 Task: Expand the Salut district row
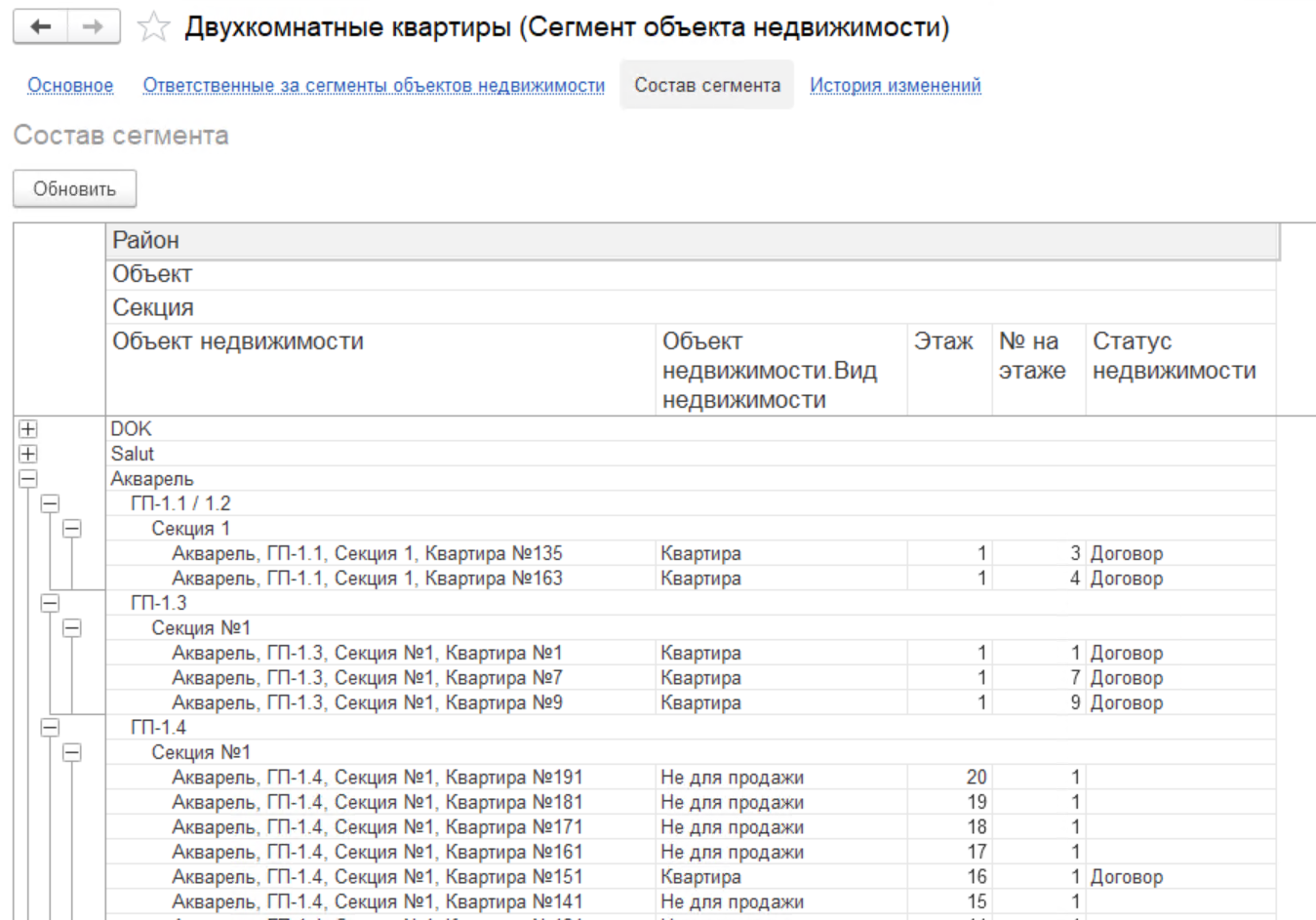point(28,455)
